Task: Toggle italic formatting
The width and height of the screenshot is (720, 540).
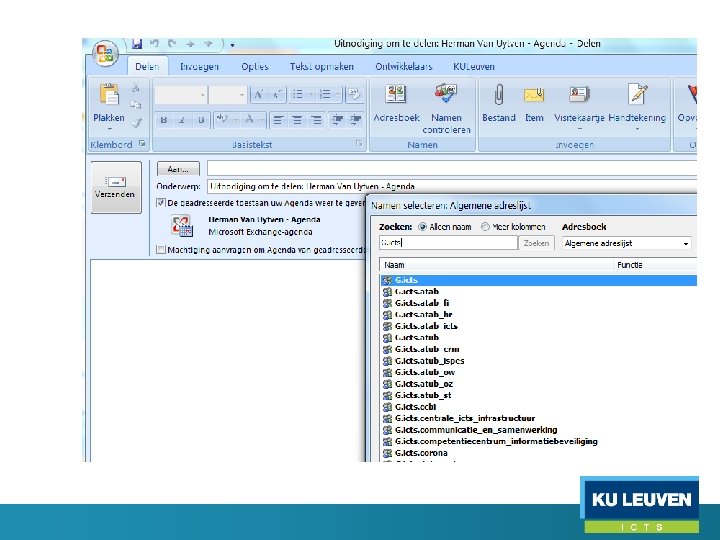Action: click(x=182, y=120)
